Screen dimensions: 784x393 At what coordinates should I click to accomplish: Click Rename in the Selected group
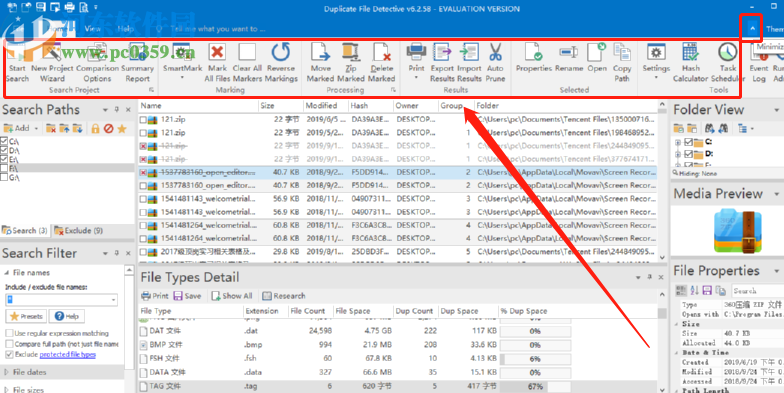(x=569, y=58)
